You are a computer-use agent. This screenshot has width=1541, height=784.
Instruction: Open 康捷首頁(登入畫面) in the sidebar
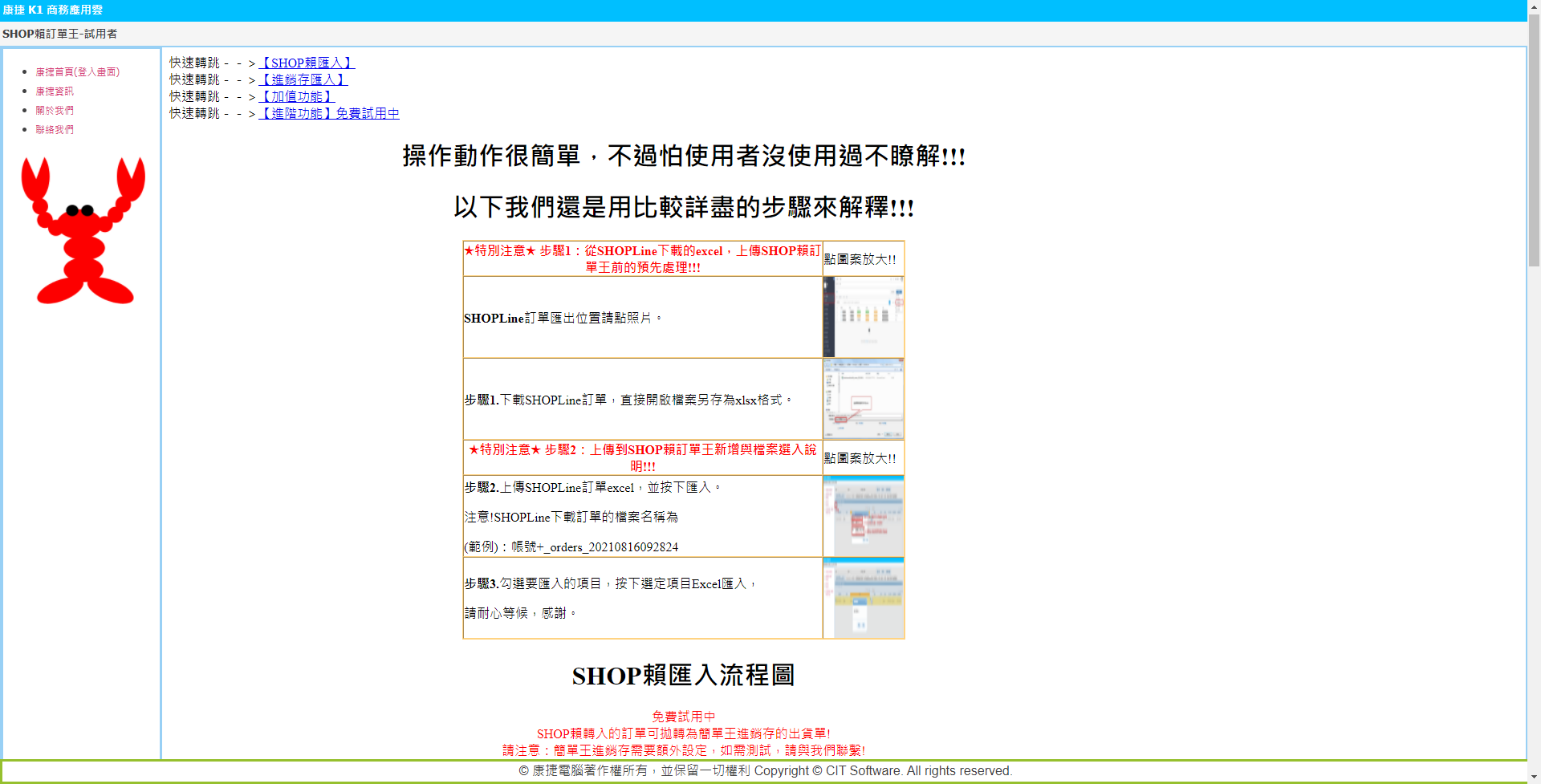77,72
